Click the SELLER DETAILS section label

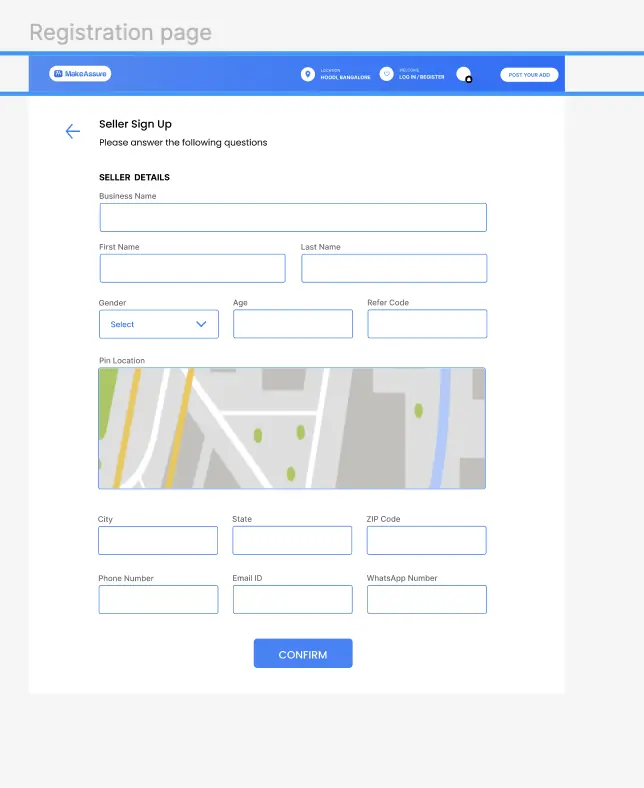tap(134, 177)
